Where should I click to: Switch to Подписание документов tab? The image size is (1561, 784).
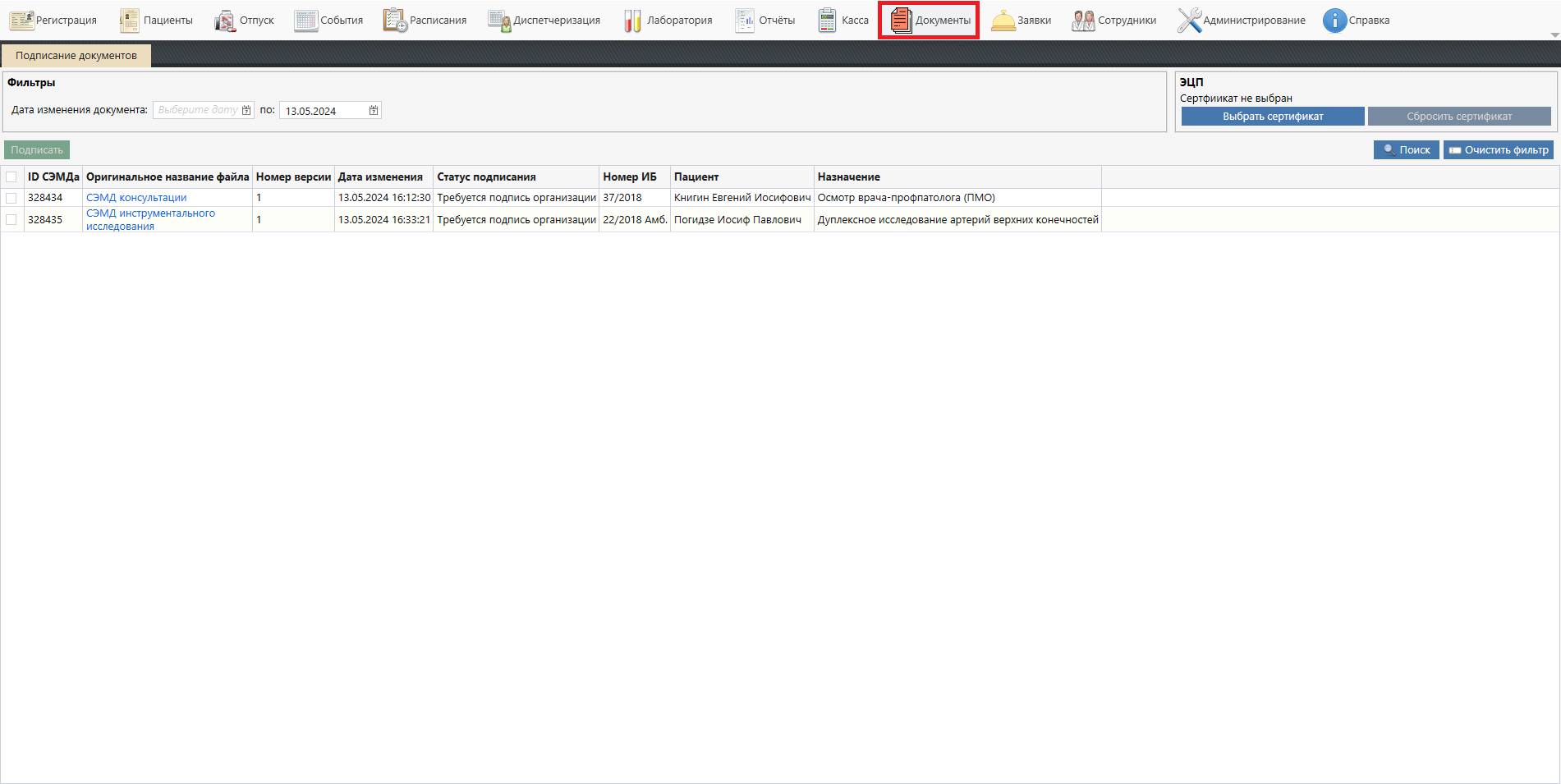point(76,56)
